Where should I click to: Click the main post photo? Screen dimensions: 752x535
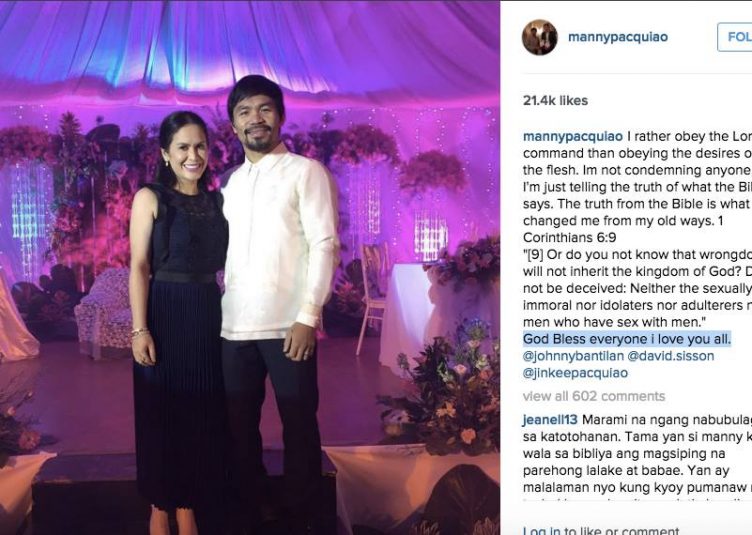click(x=249, y=268)
